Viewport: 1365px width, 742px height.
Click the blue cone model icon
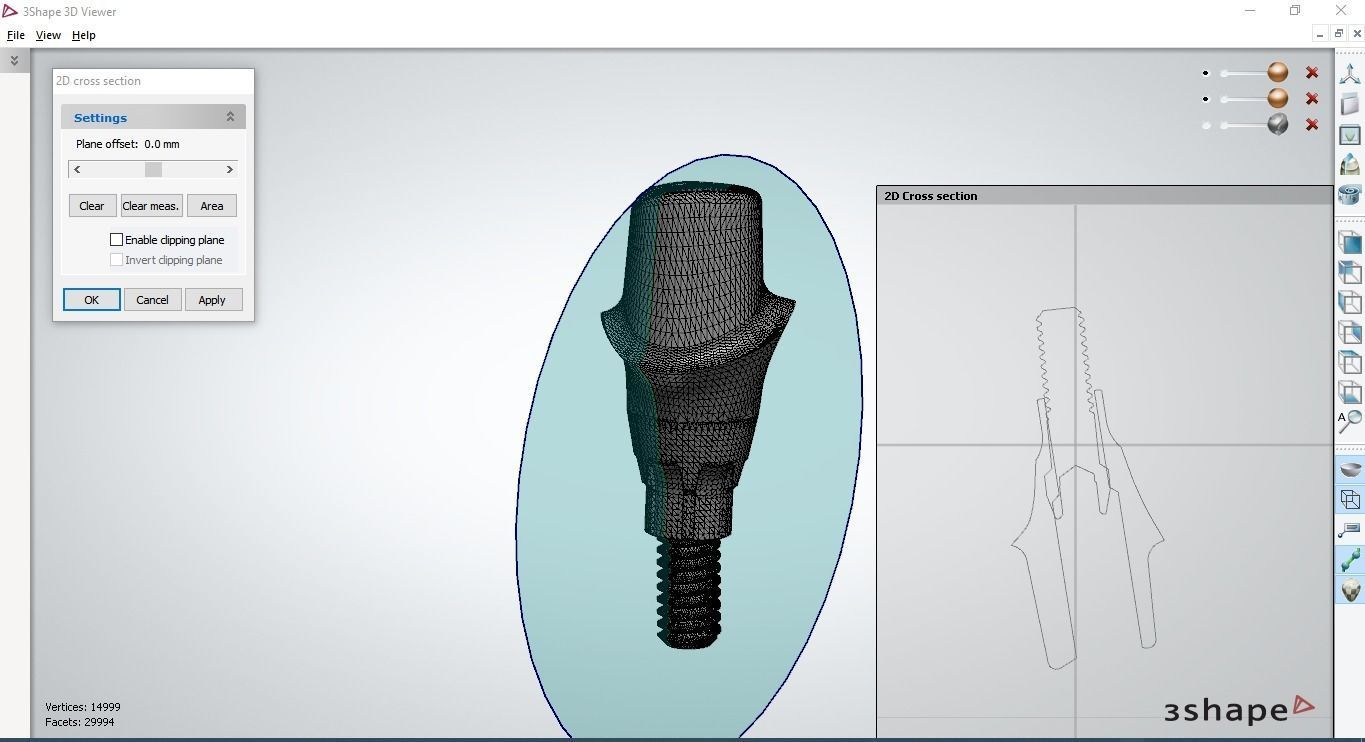click(x=1350, y=164)
